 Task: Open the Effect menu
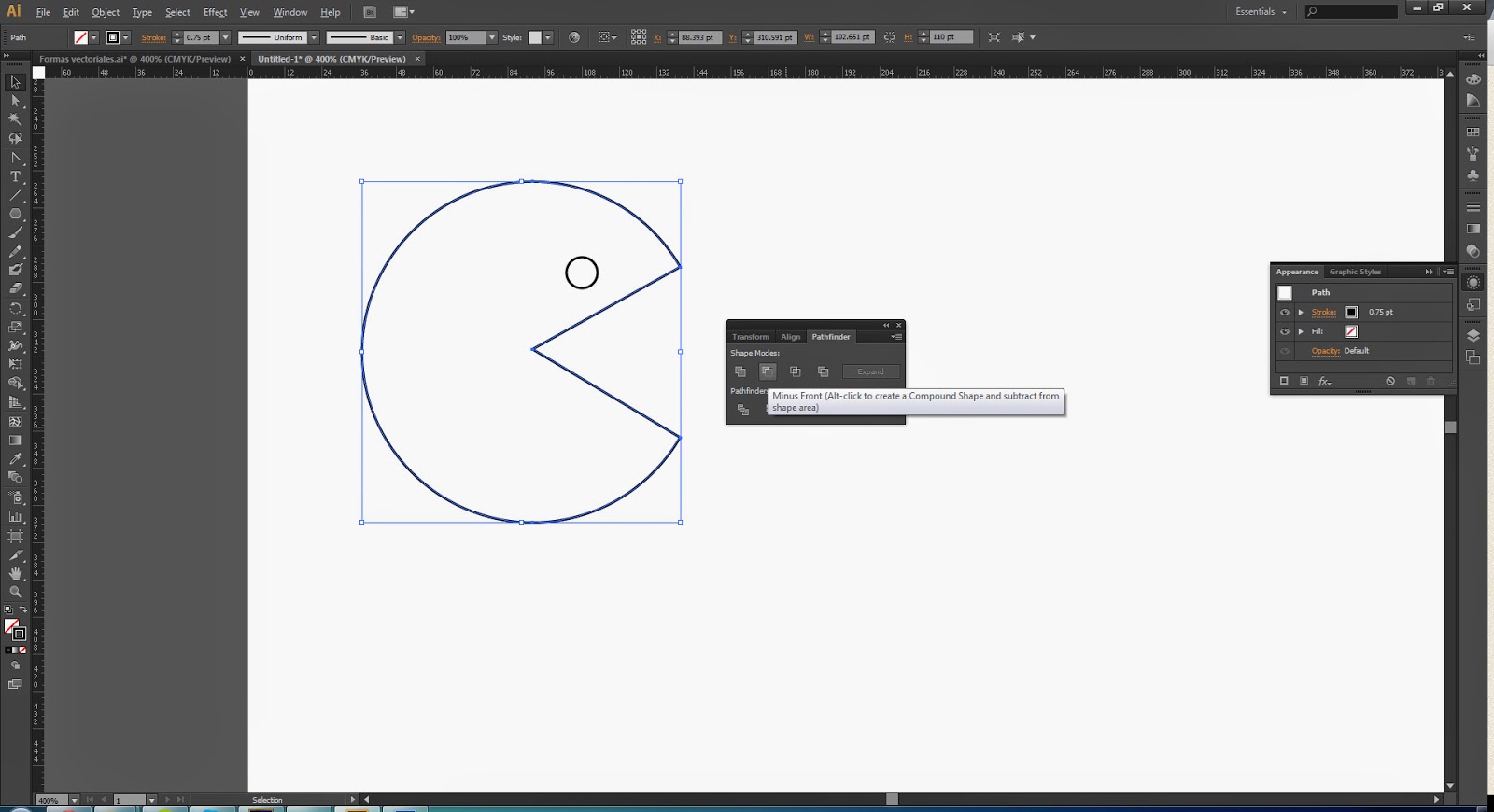pyautogui.click(x=215, y=12)
